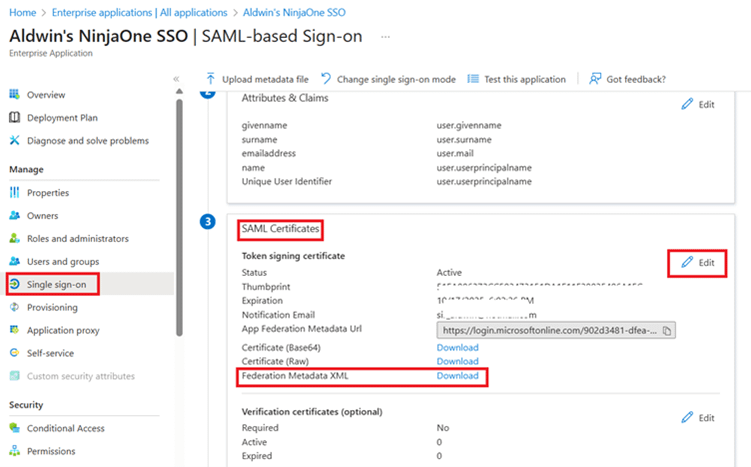Open Provisioning settings
The width and height of the screenshot is (751, 467).
coord(52,308)
